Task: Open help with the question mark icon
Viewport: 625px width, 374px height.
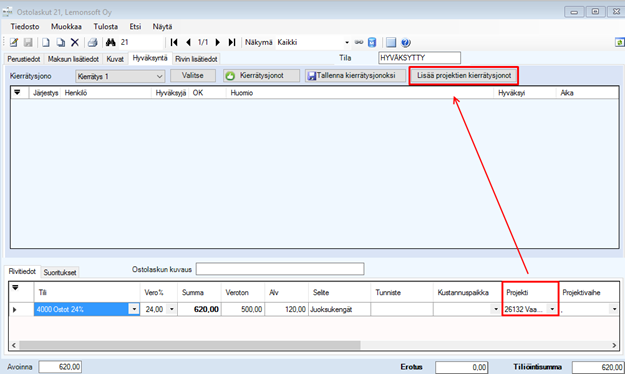Action: [406, 42]
